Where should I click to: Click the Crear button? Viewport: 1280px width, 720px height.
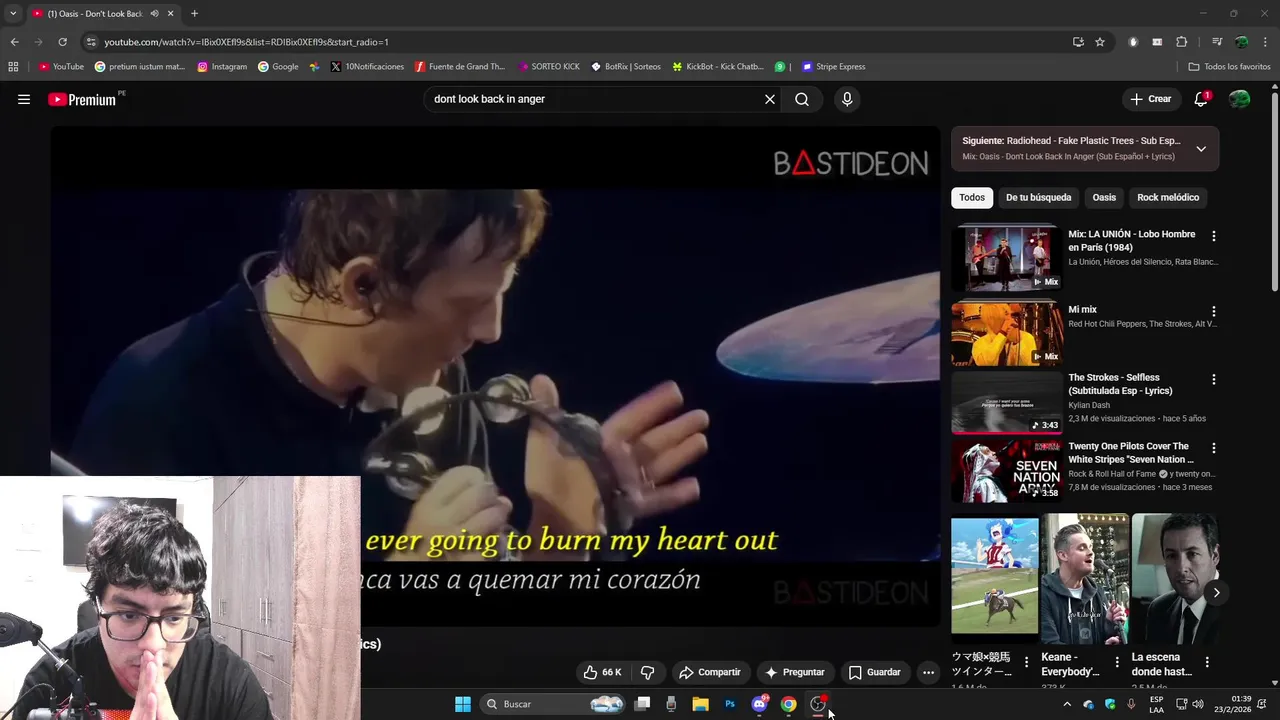tap(1150, 99)
